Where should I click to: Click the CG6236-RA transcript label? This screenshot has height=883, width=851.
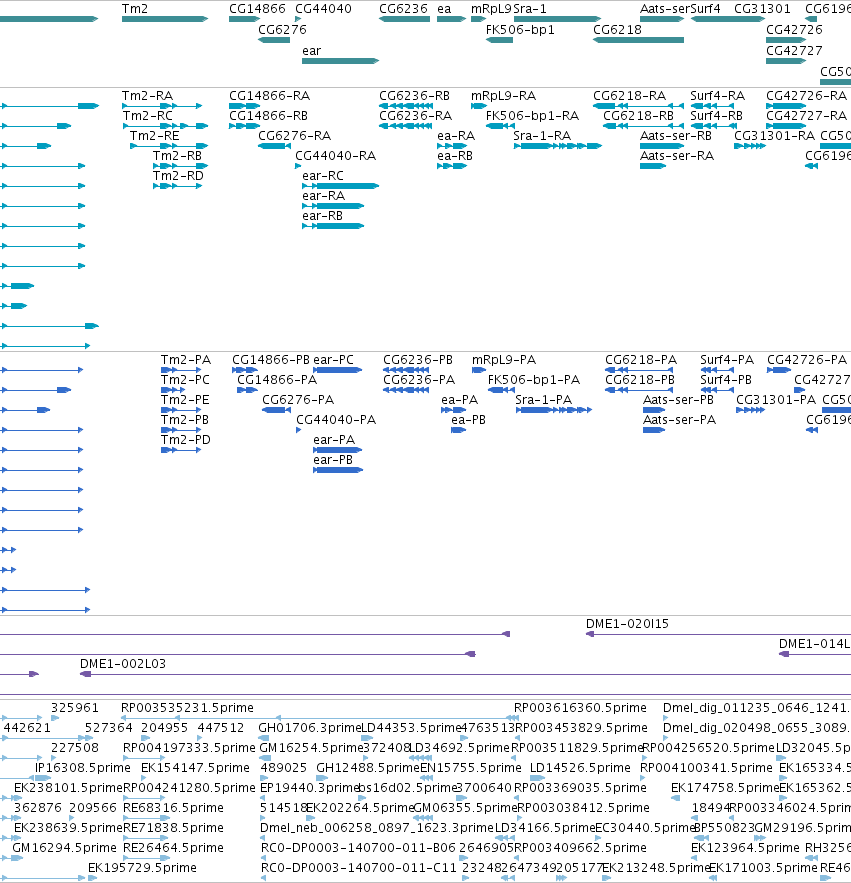416,116
